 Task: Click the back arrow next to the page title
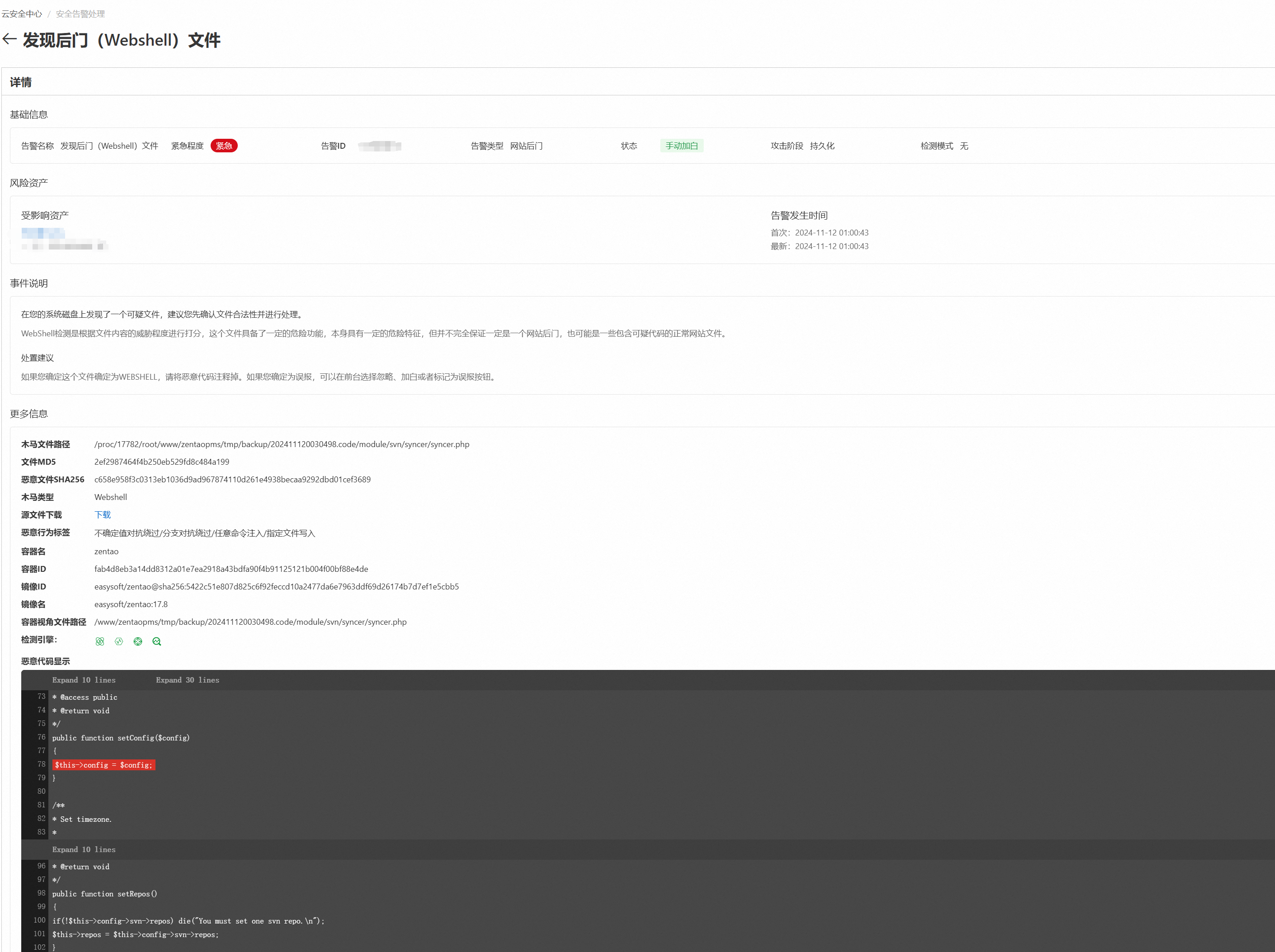pos(9,39)
